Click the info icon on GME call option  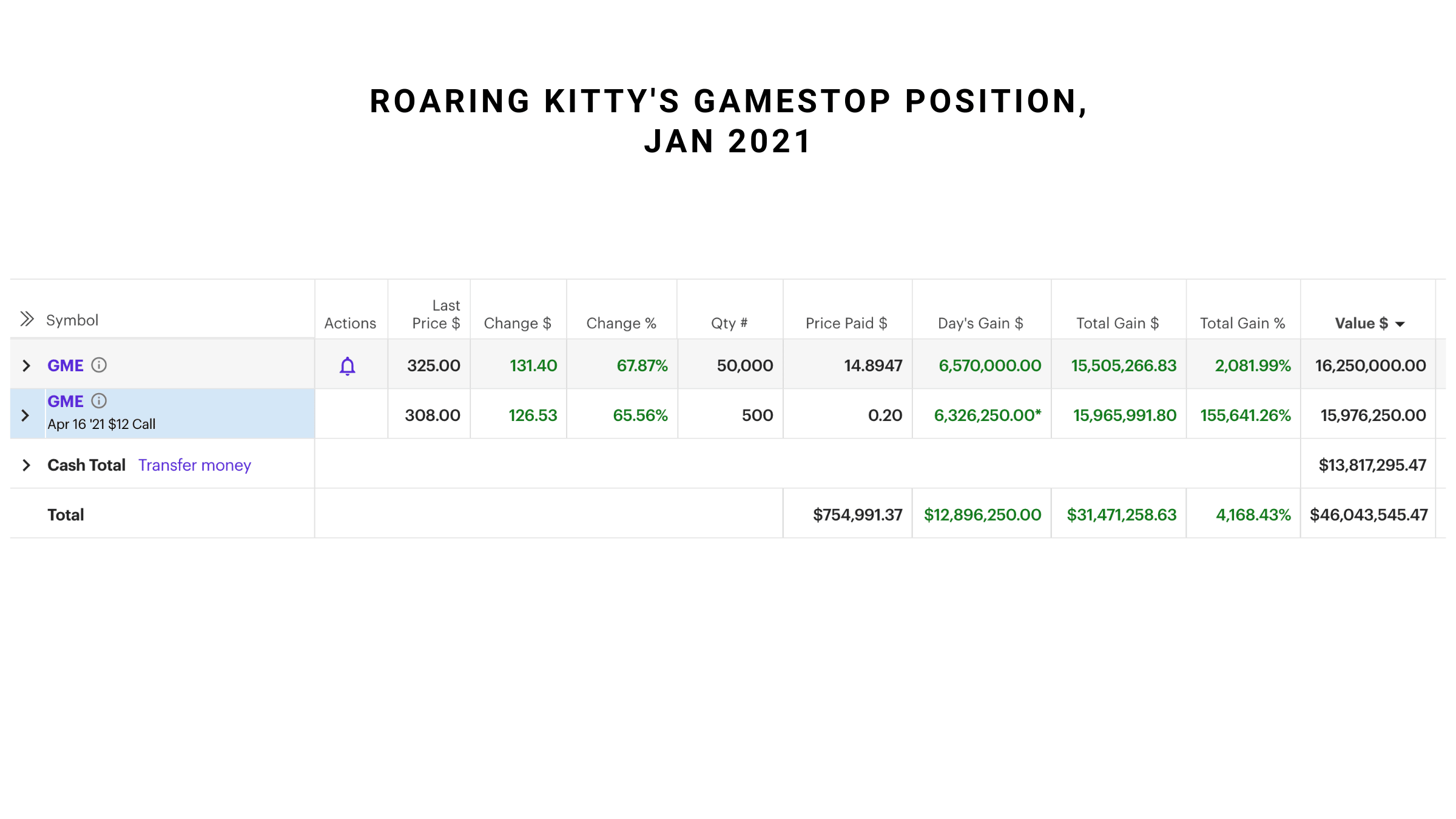coord(99,400)
